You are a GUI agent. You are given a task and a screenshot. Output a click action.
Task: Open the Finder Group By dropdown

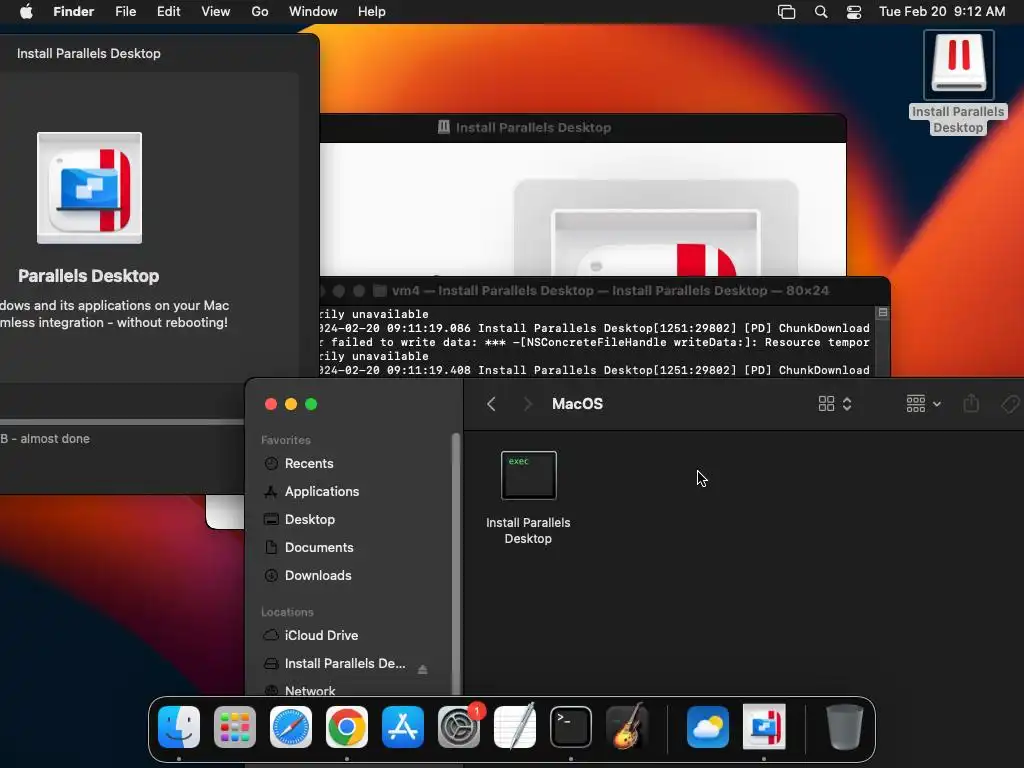[x=923, y=404]
